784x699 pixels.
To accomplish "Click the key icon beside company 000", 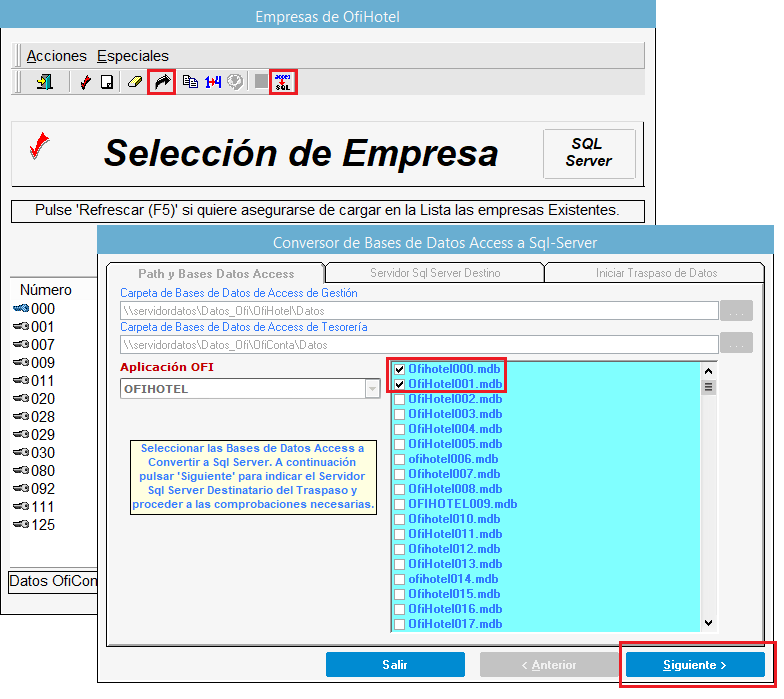I will (x=20, y=308).
